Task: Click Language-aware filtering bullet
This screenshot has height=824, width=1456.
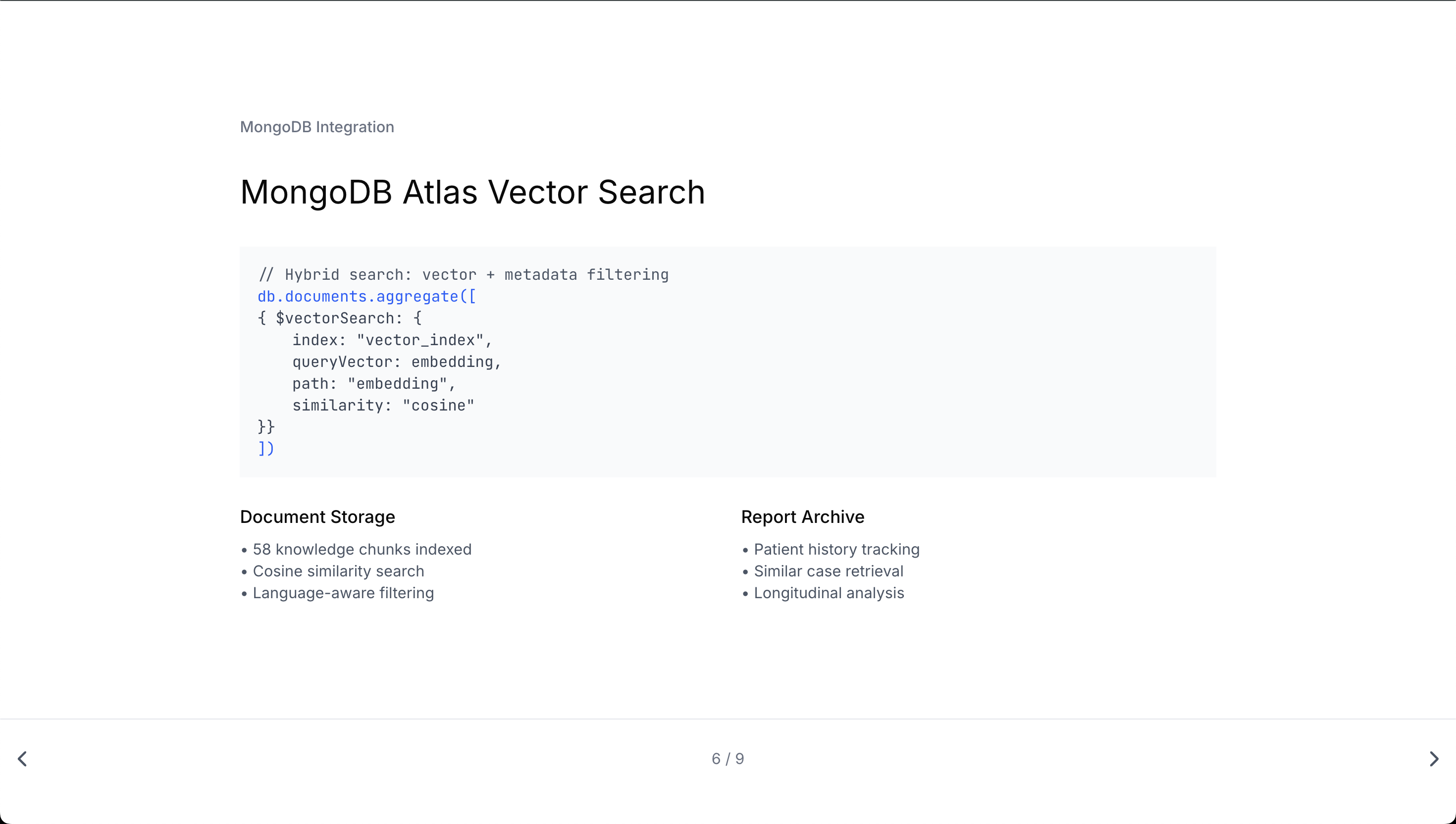Action: tap(343, 593)
